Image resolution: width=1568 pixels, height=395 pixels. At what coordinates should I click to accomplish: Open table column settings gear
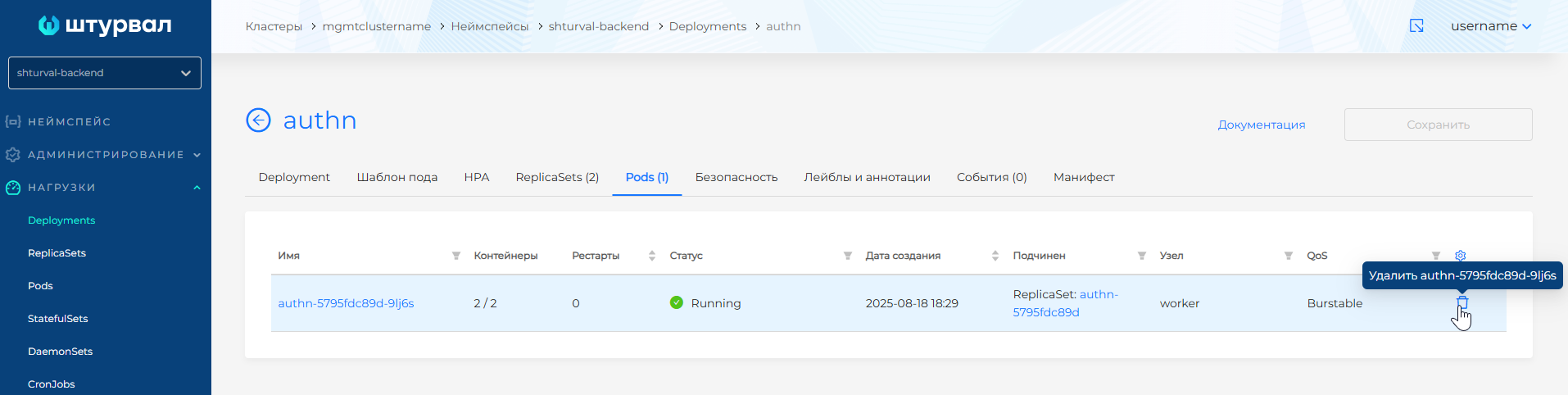[1460, 256]
